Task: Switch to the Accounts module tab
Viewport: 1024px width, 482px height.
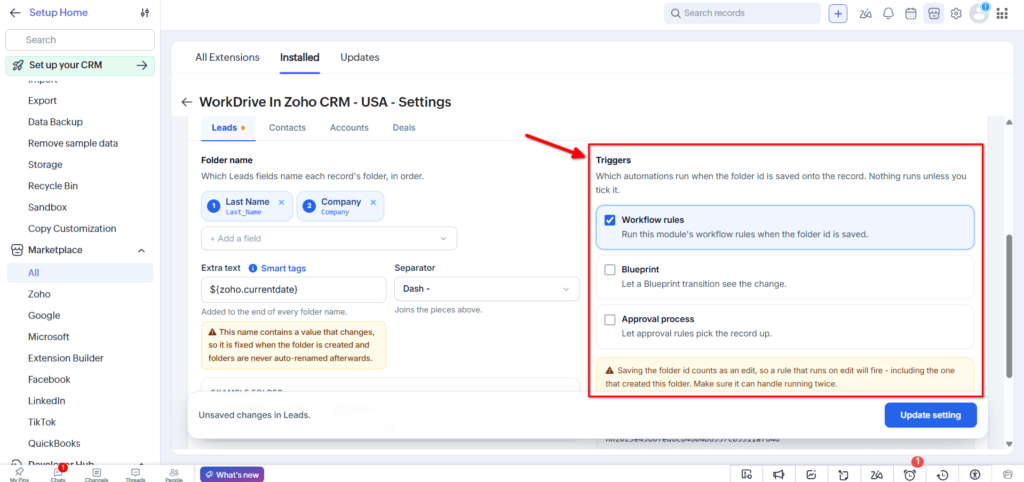Action: pos(349,128)
